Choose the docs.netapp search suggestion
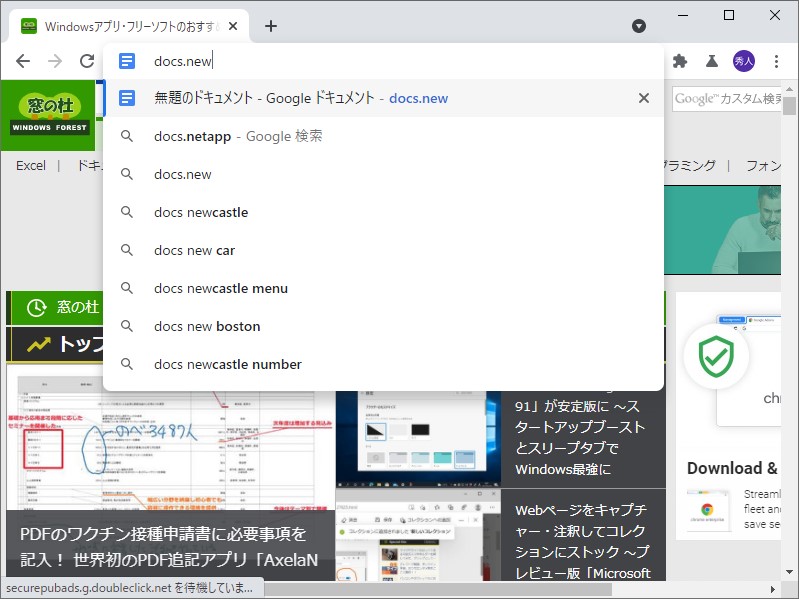Viewport: 799px width, 599px height. pos(383,137)
